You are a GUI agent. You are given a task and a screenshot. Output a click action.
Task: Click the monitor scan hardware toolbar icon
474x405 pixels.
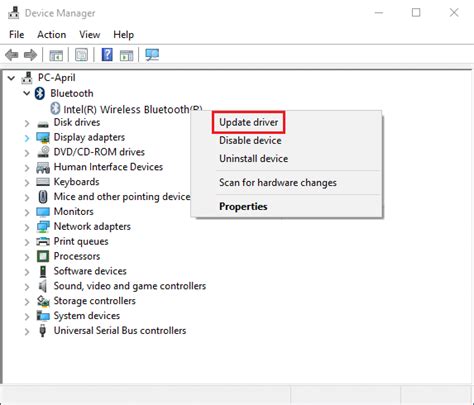[152, 55]
